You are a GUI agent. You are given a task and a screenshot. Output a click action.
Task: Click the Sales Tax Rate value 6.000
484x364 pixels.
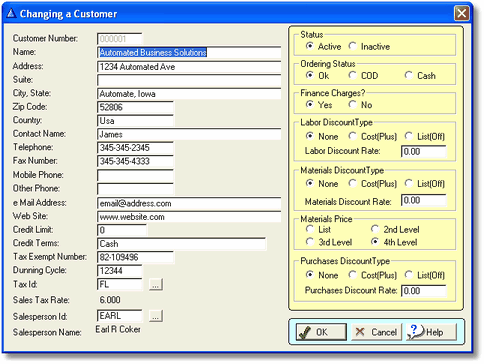tap(110, 300)
